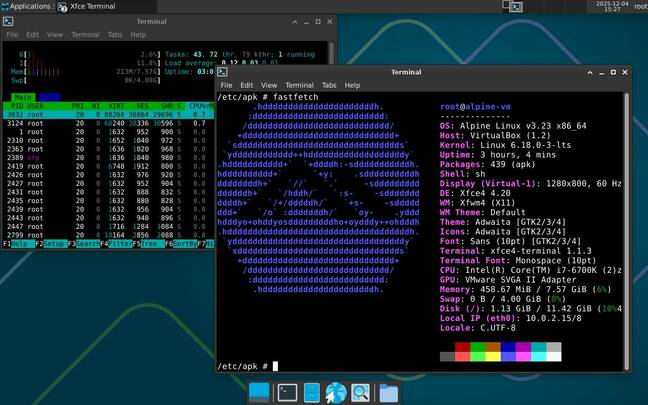Open View menu in fastfetch terminal

coord(269,85)
